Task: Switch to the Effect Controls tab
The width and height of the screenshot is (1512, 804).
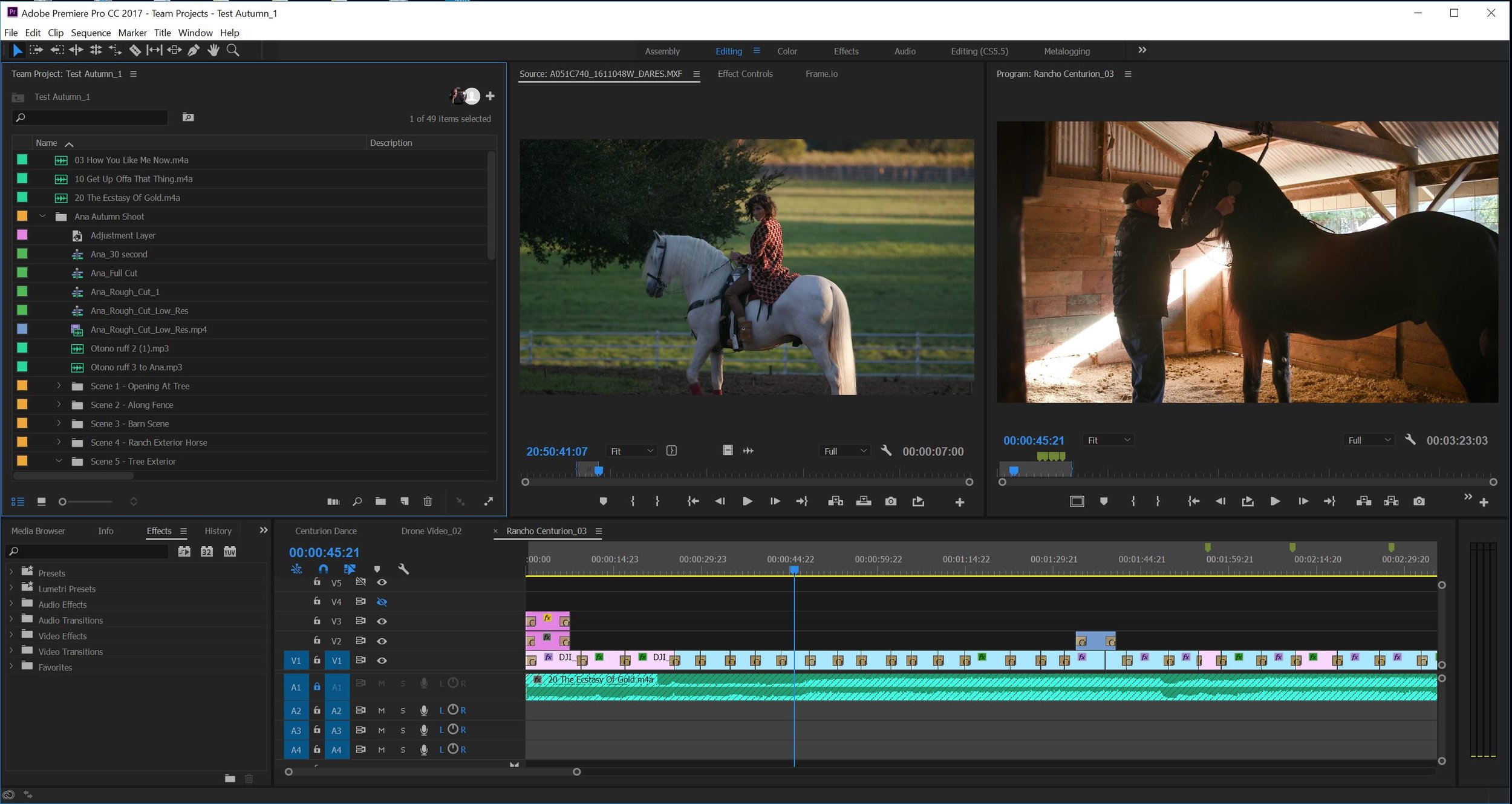Action: [x=745, y=74]
